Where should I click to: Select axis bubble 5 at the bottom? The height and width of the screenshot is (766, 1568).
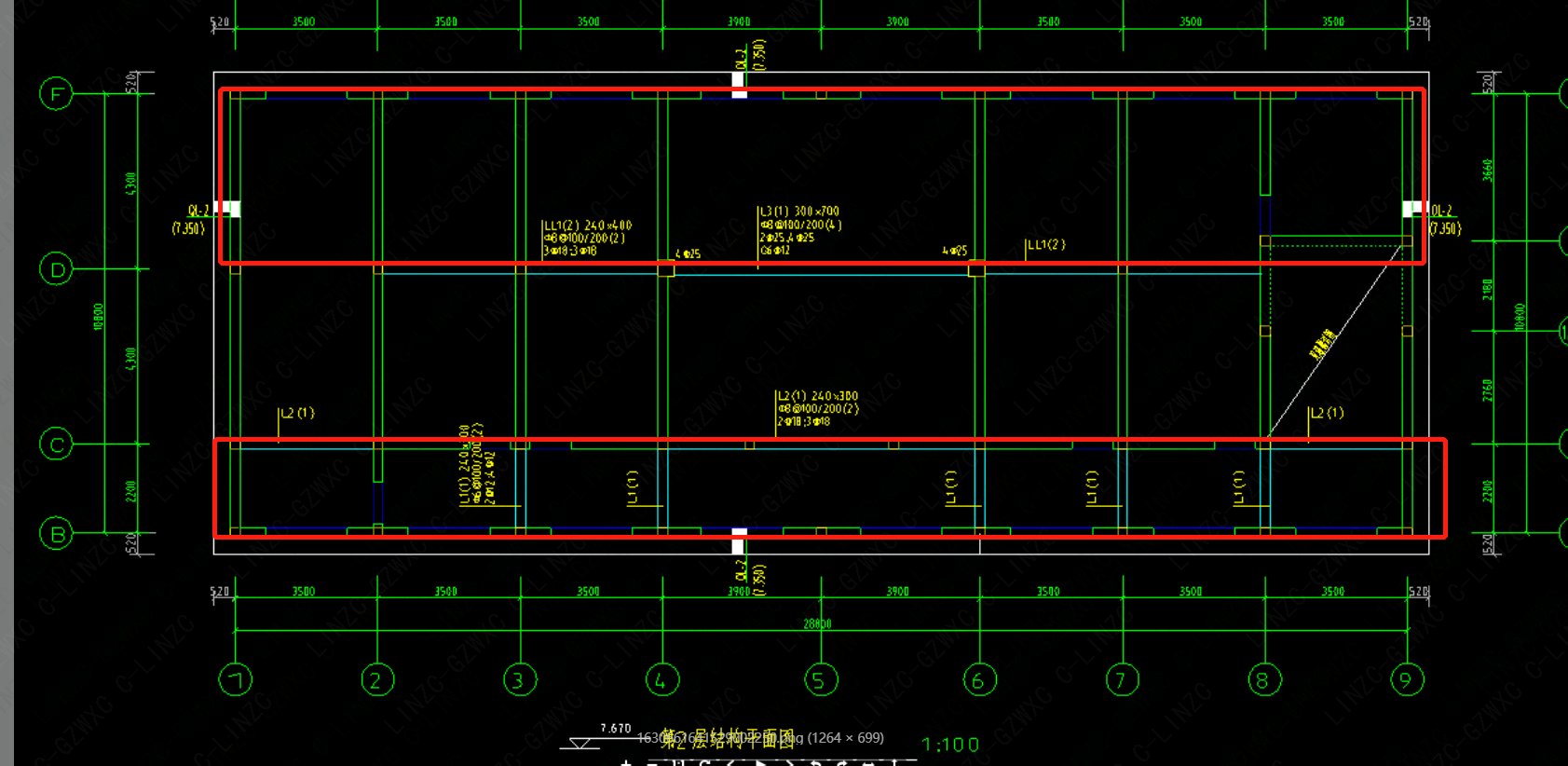pyautogui.click(x=821, y=679)
